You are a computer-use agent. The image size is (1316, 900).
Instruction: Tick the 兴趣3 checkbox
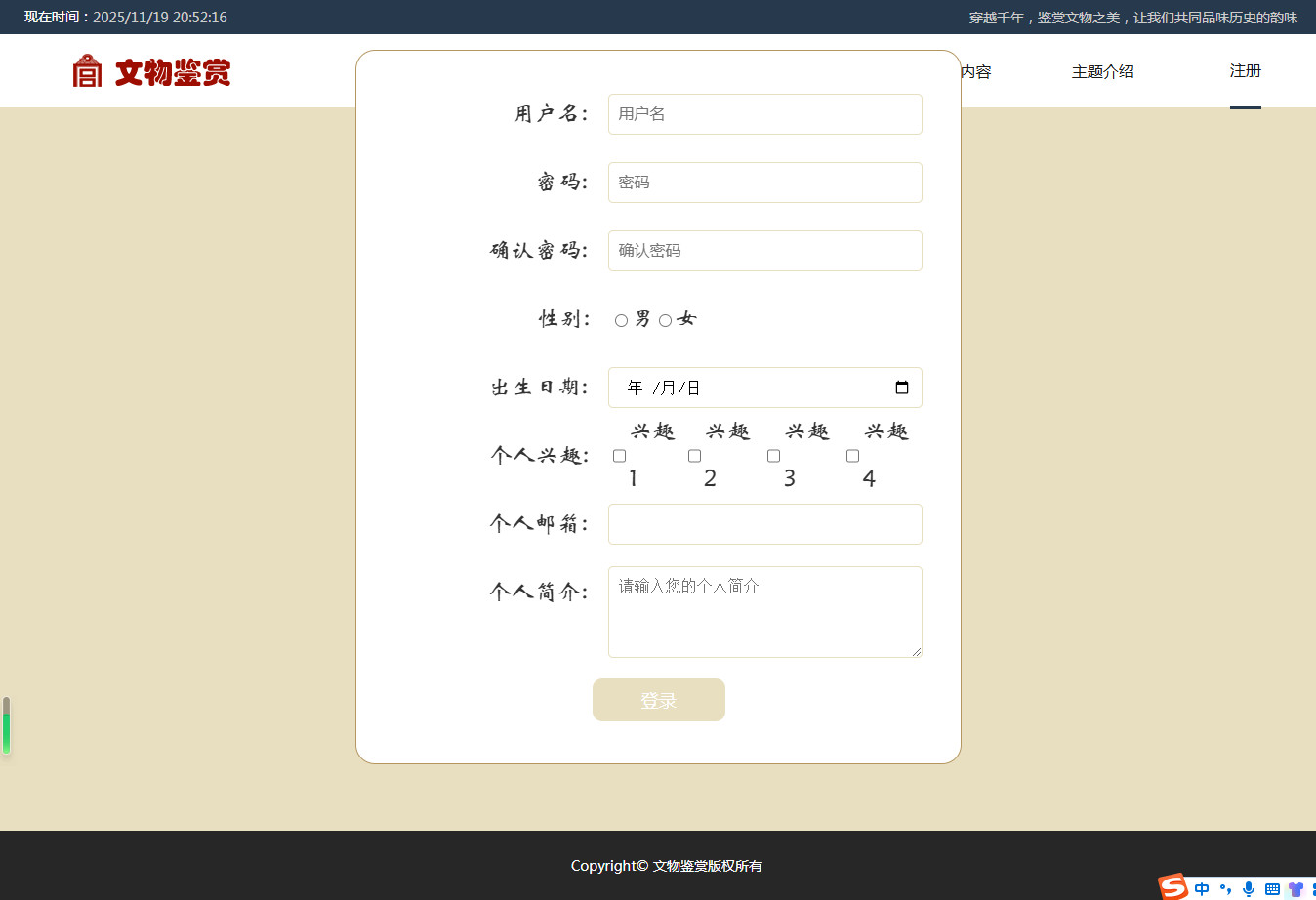(773, 456)
